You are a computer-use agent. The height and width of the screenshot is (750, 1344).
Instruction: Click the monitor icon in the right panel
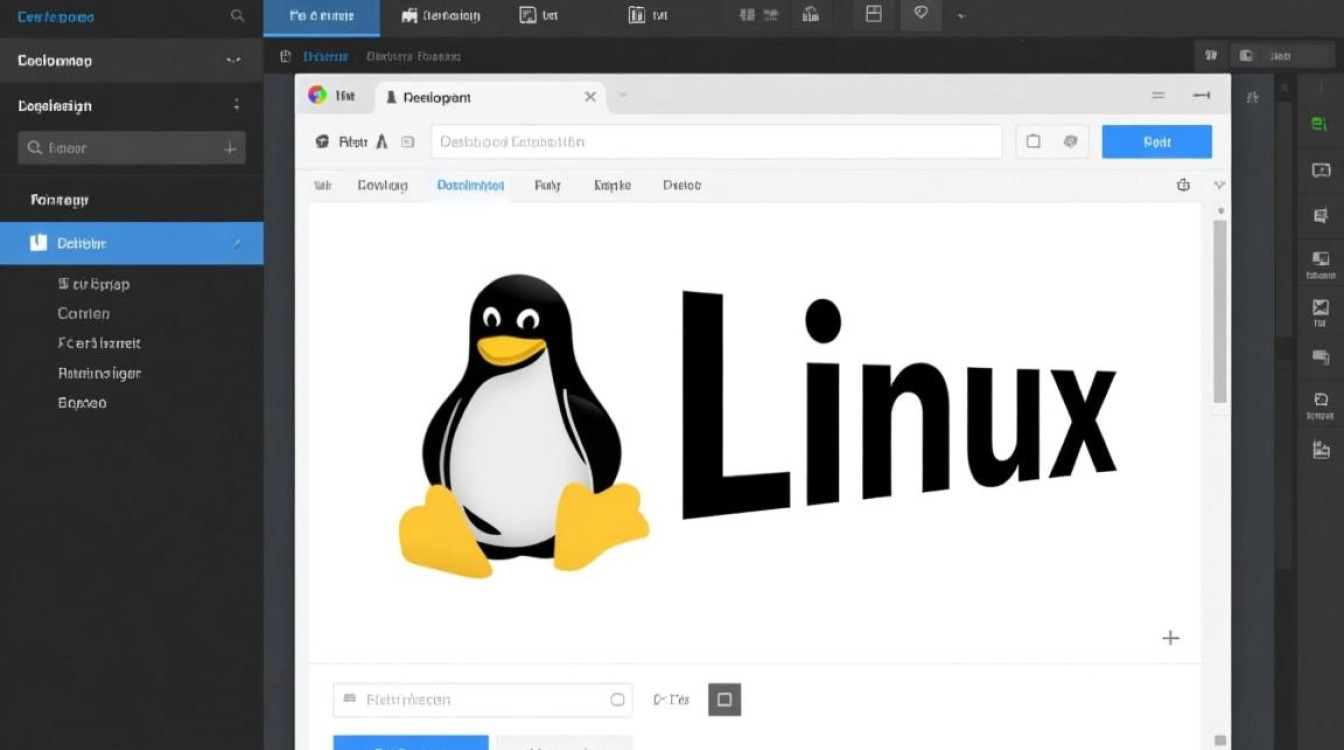(1320, 259)
